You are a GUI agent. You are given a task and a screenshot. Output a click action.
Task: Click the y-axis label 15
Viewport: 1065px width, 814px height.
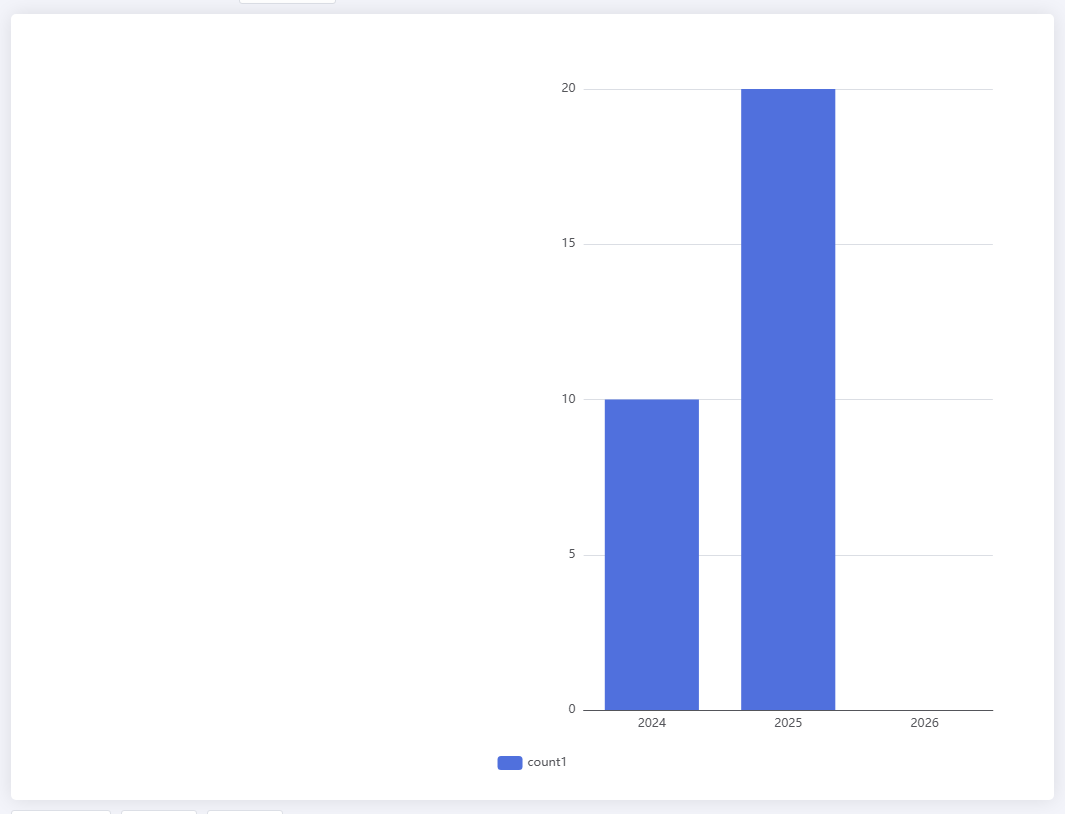(568, 244)
